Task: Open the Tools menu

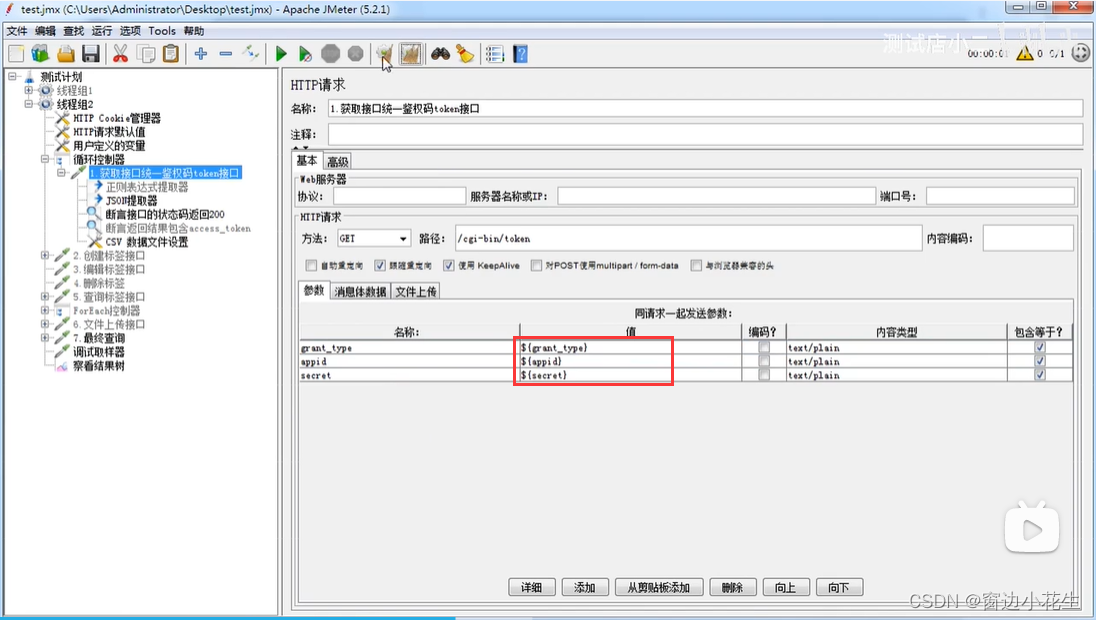Action: point(161,31)
